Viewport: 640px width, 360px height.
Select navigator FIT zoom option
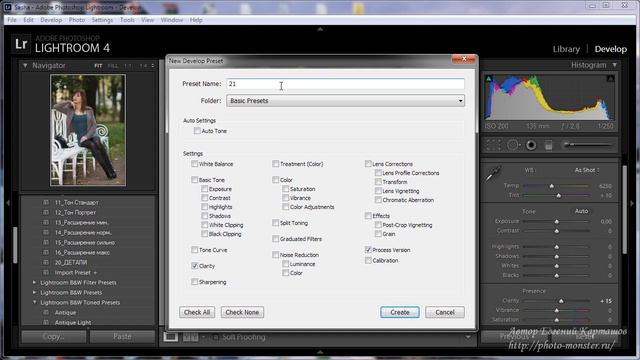pyautogui.click(x=98, y=65)
